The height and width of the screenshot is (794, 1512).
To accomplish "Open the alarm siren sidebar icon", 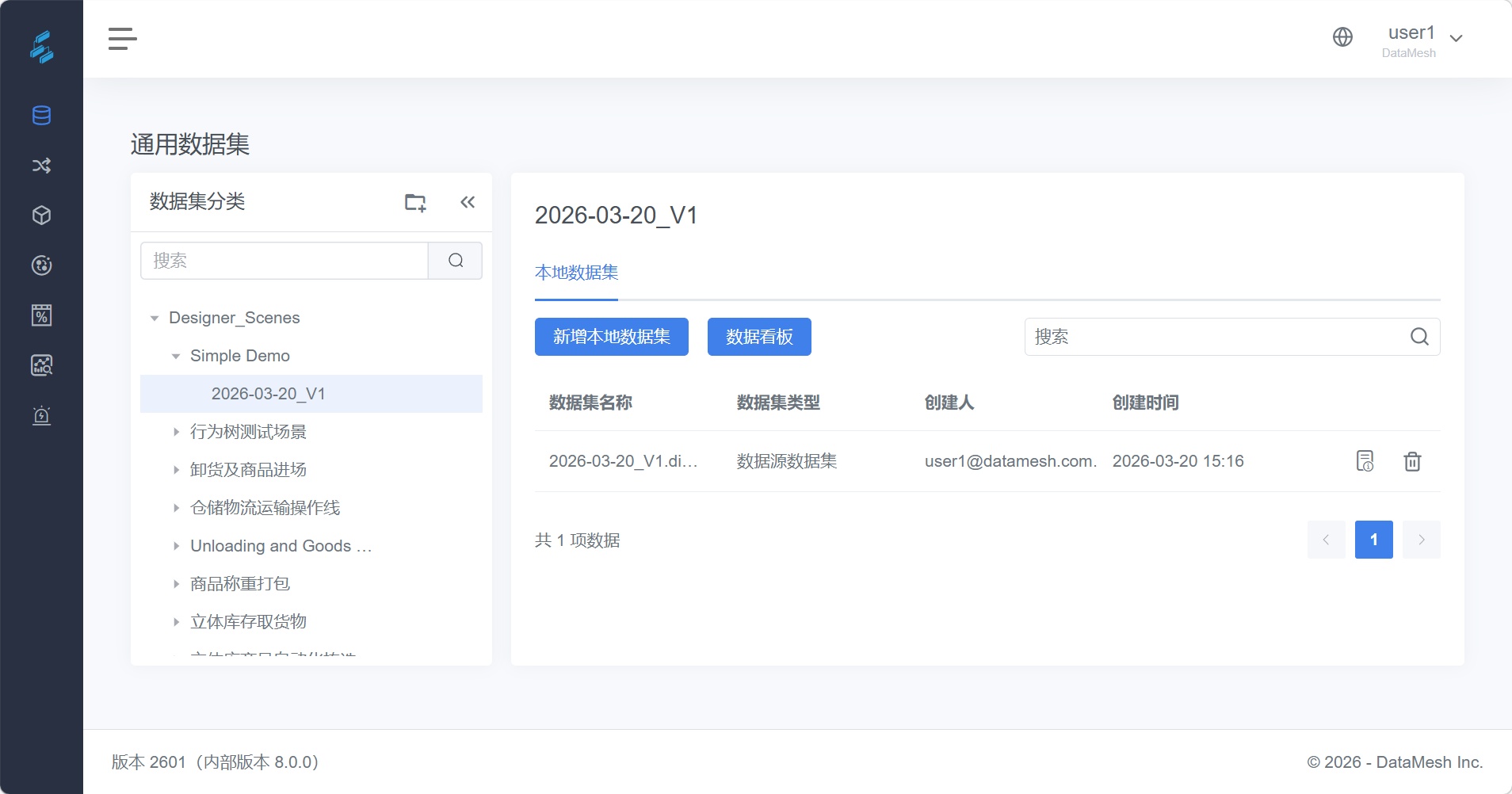I will point(41,415).
